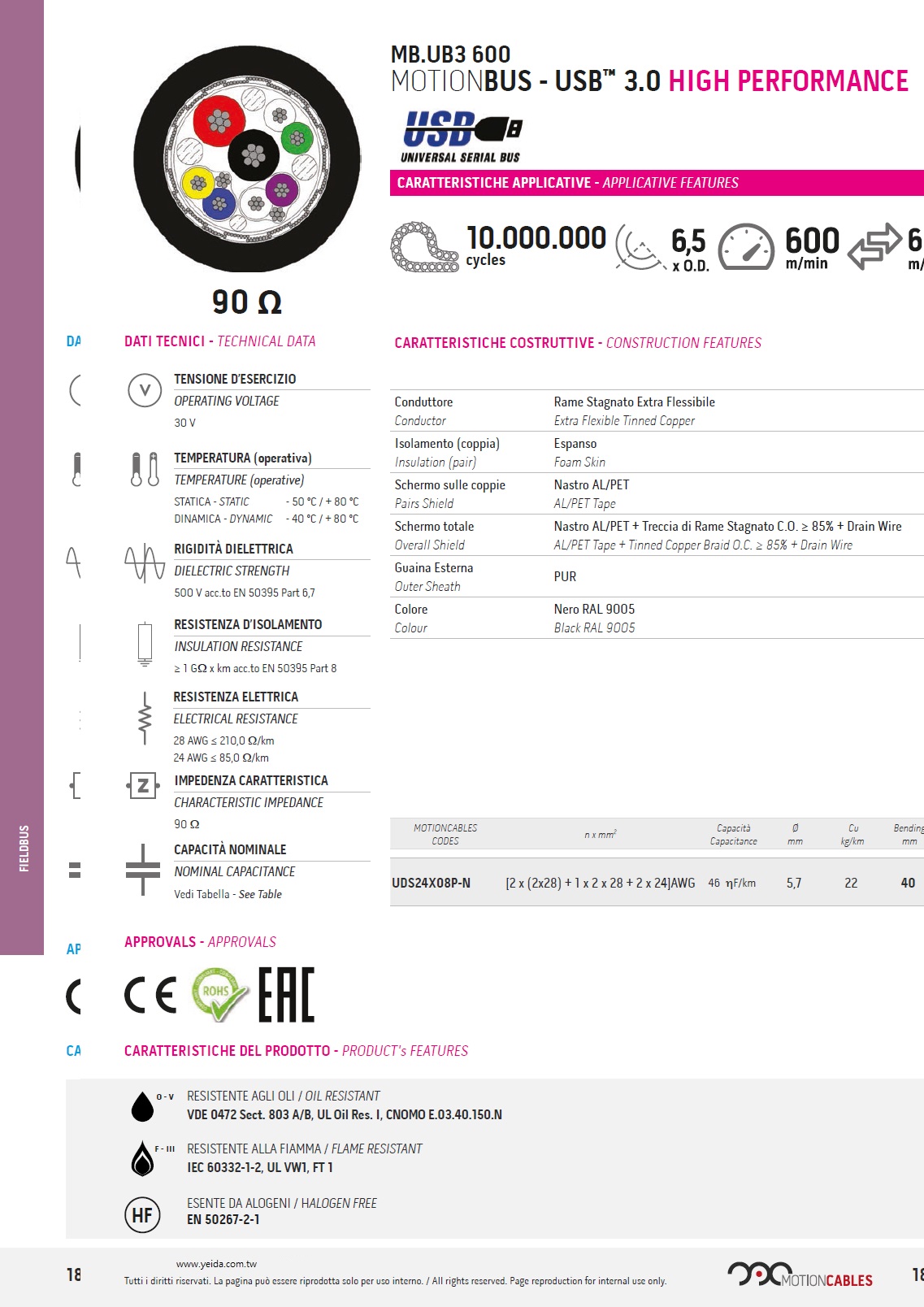This screenshot has width=924, height=1307.
Task: Click the circled V operating voltage icon
Action: (x=145, y=390)
